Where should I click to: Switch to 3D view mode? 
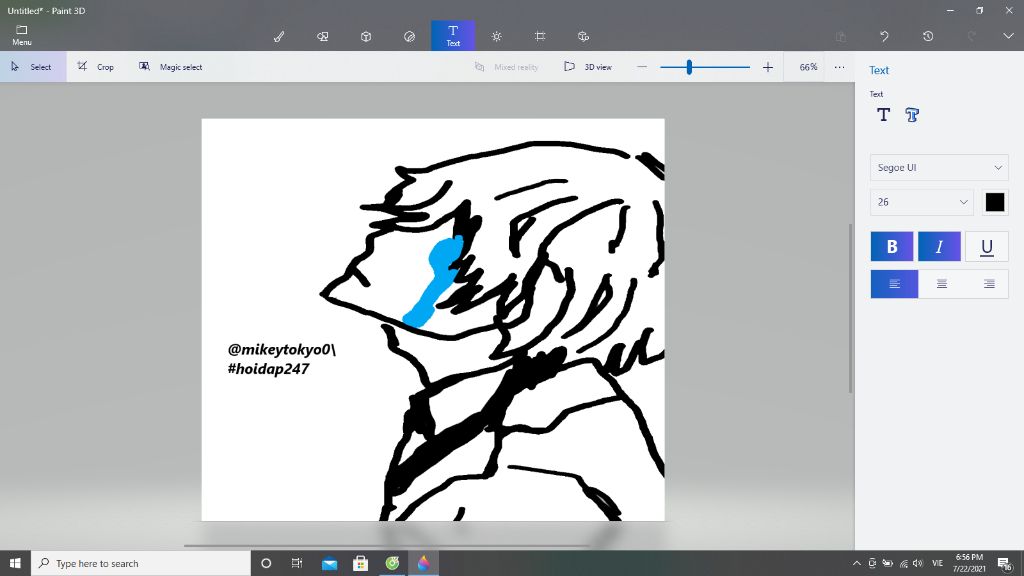tap(588, 67)
